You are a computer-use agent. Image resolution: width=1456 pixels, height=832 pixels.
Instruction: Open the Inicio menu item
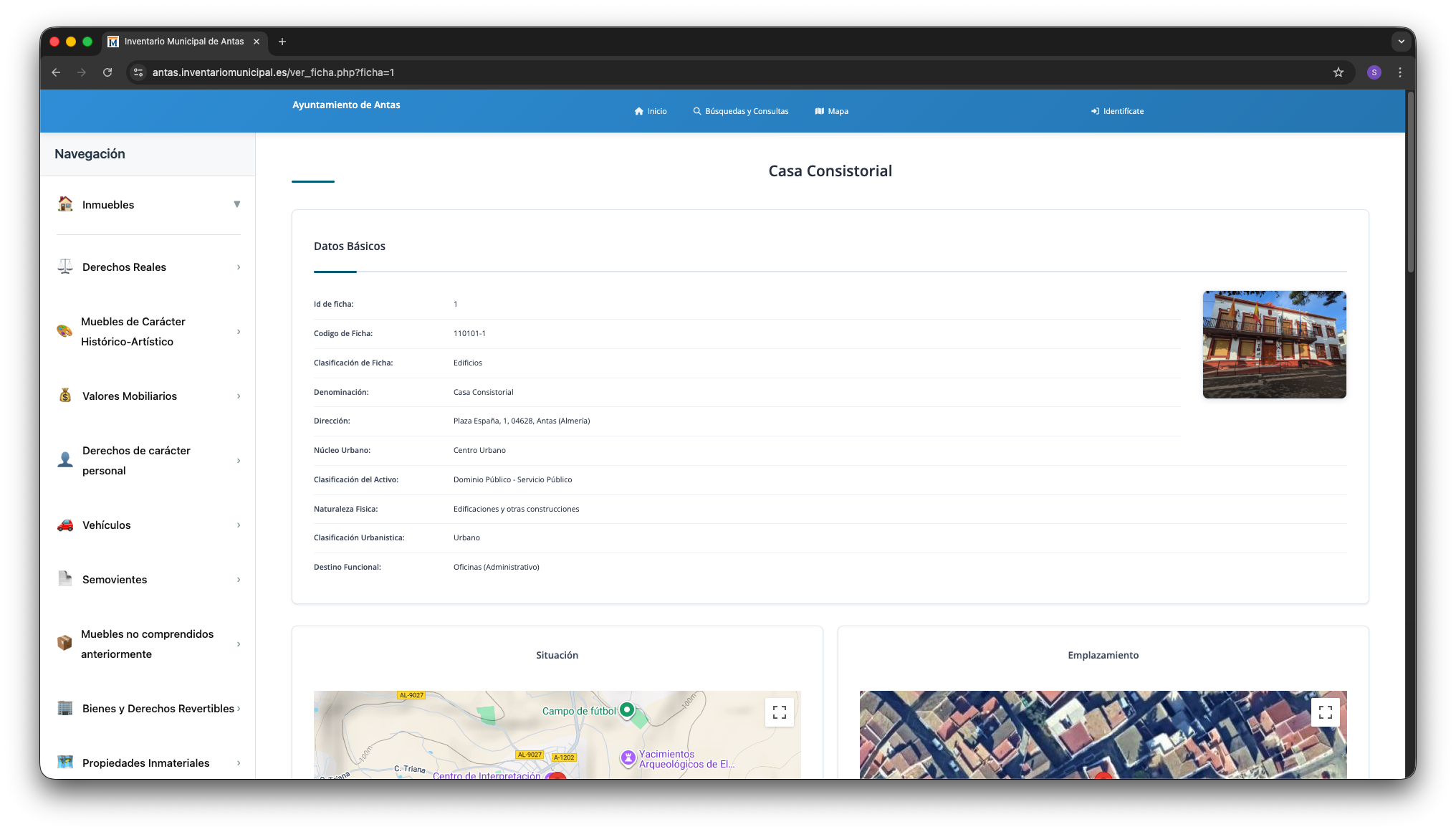[651, 111]
